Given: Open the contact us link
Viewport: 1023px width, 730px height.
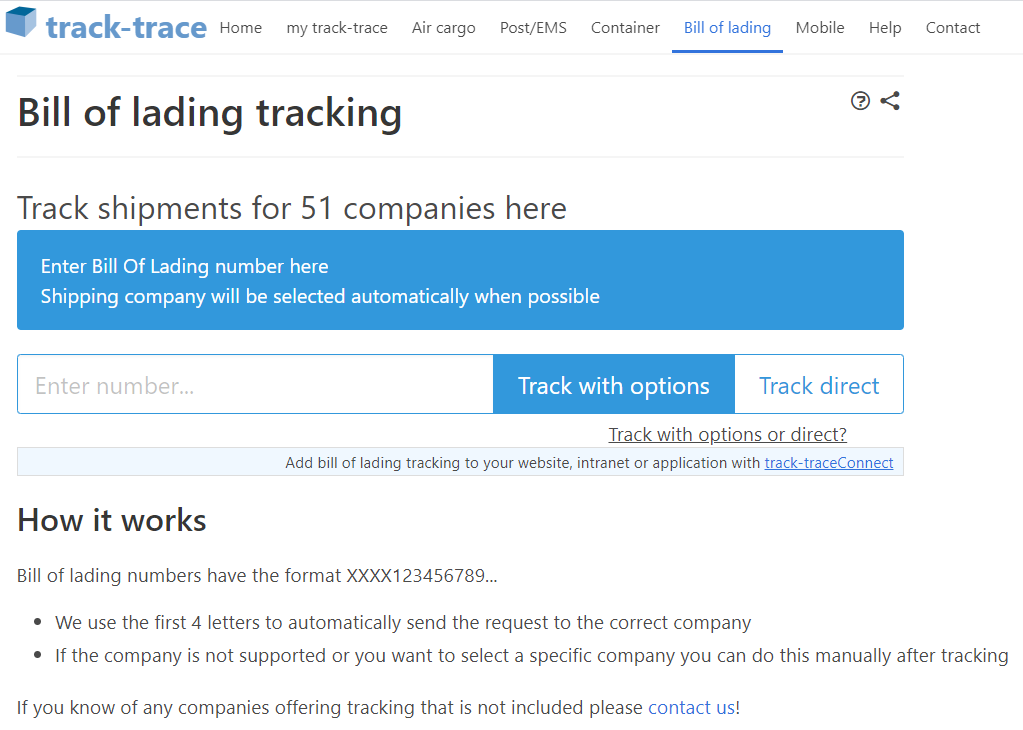Looking at the screenshot, I should 692,708.
